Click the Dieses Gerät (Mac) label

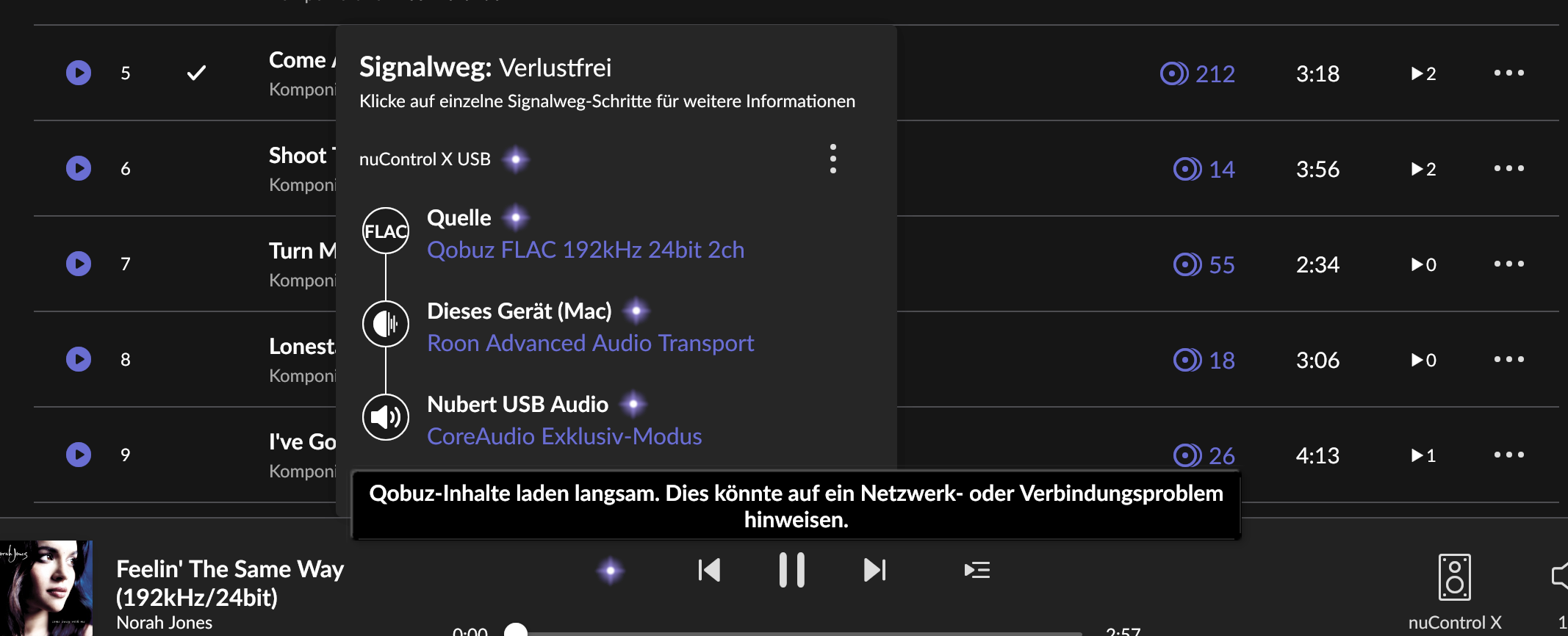[519, 311]
